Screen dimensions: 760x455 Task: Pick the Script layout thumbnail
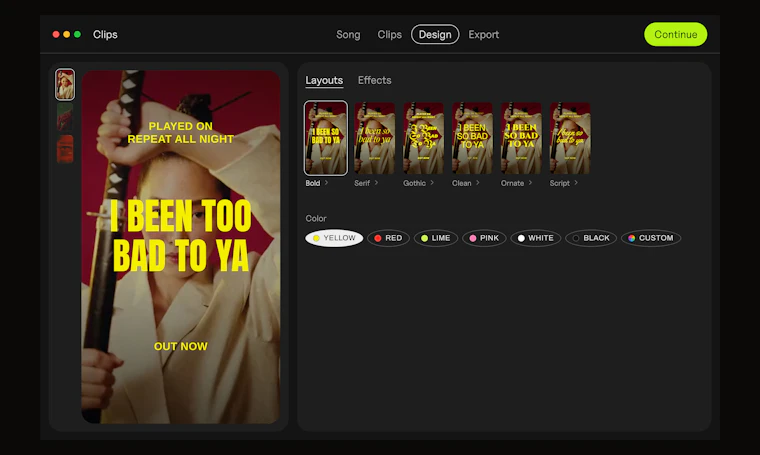[x=570, y=138]
